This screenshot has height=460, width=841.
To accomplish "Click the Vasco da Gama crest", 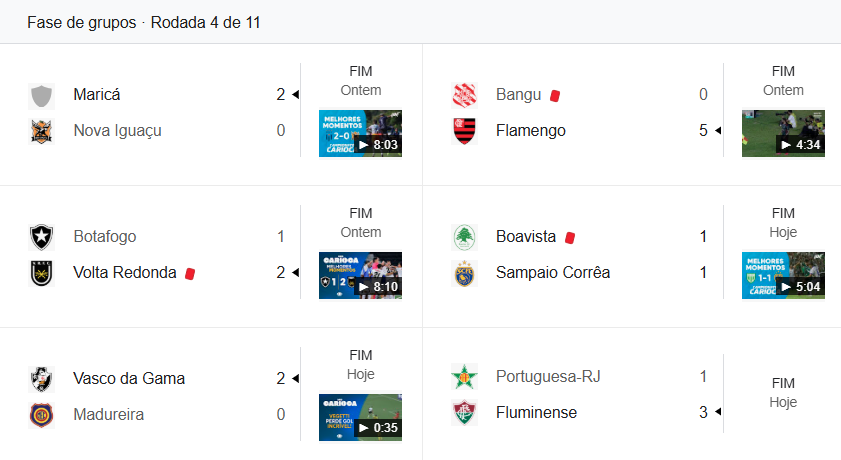I will (41, 379).
